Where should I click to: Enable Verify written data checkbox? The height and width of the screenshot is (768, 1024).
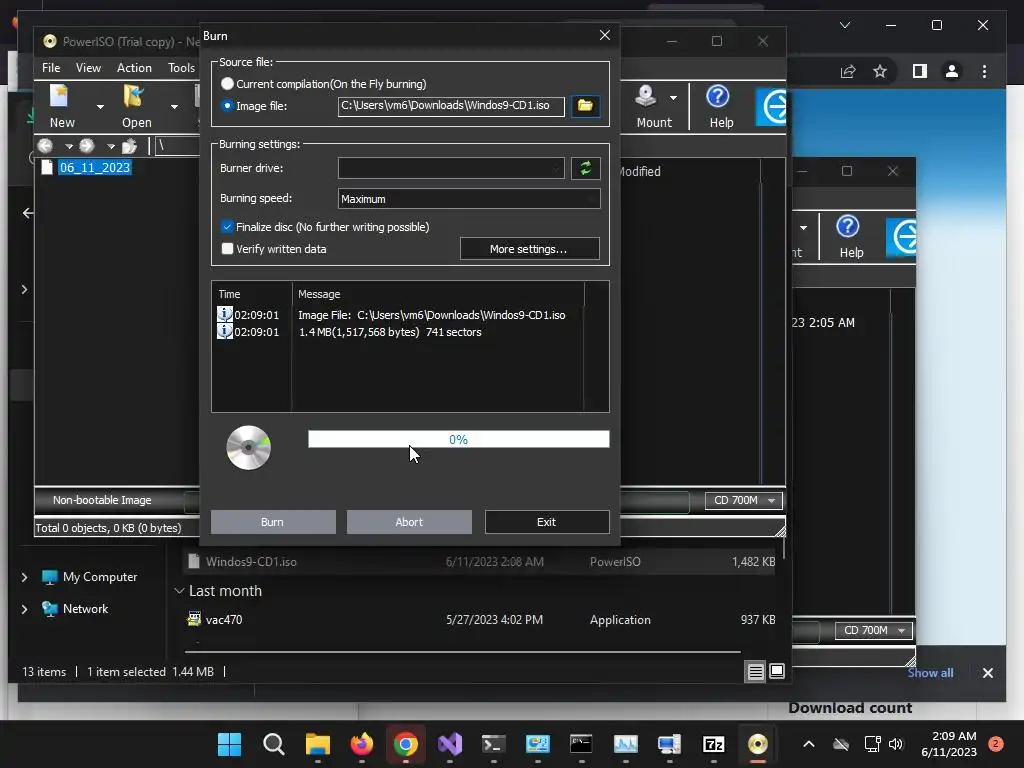tap(227, 249)
